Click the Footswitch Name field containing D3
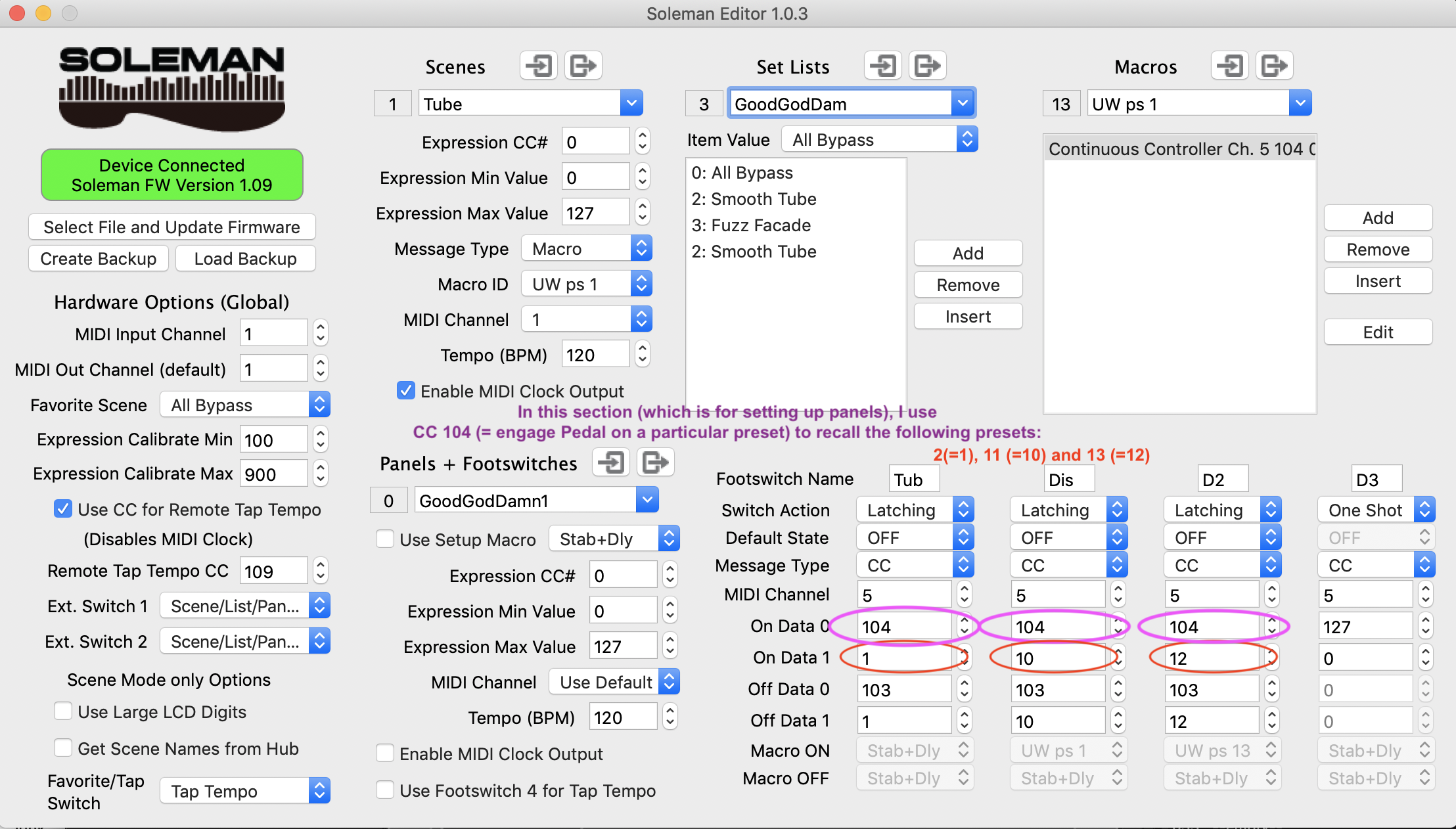Image resolution: width=1456 pixels, height=829 pixels. coord(1377,479)
